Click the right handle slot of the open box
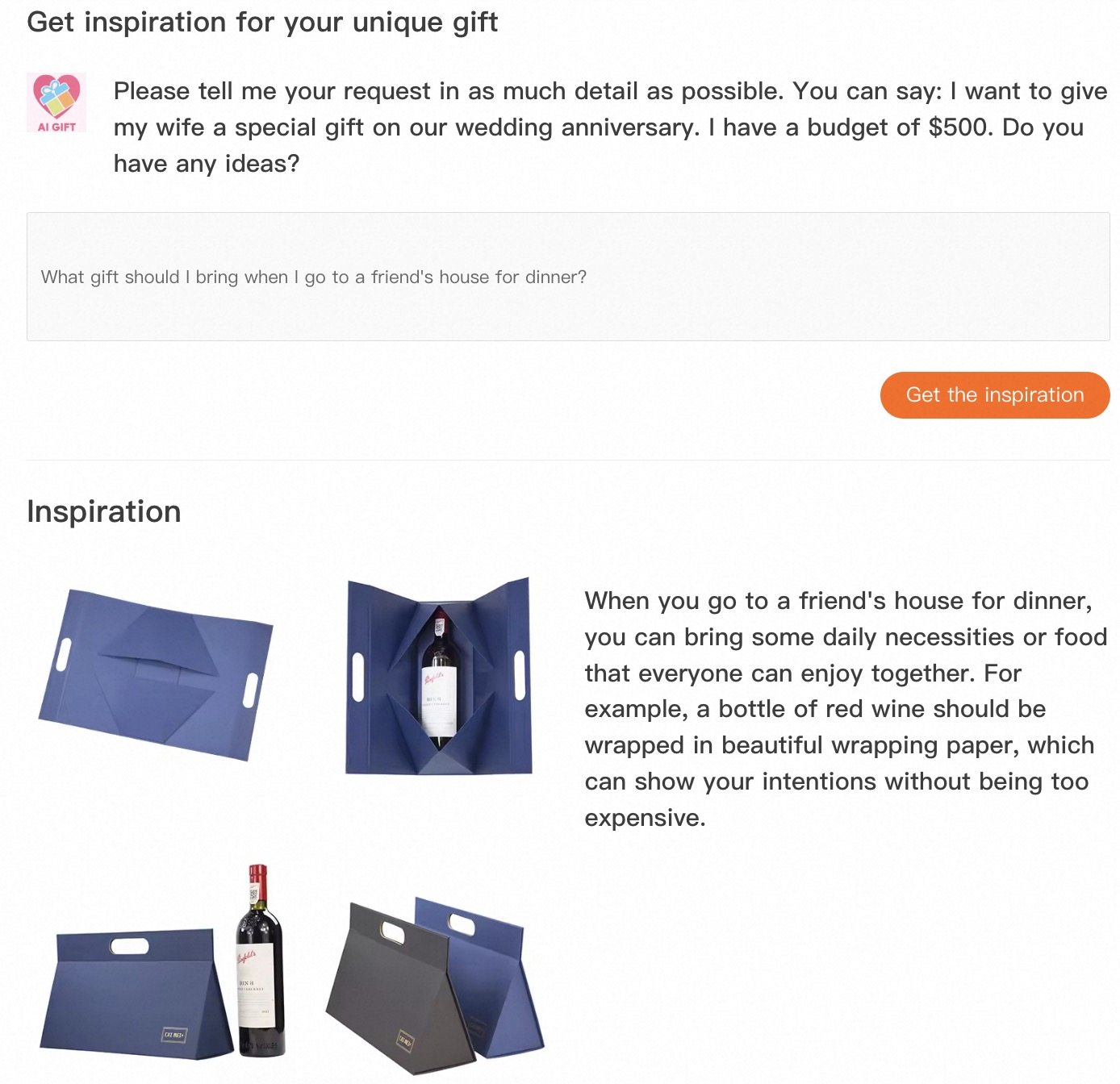Screen dimensions: 1120x1084 pos(520,676)
